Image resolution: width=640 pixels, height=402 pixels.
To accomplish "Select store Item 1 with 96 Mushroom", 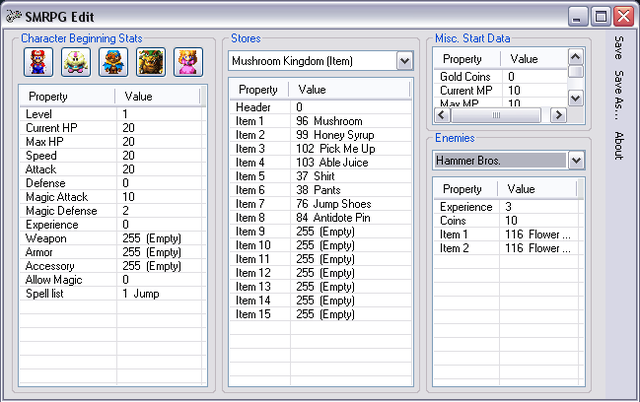I will (x=320, y=121).
